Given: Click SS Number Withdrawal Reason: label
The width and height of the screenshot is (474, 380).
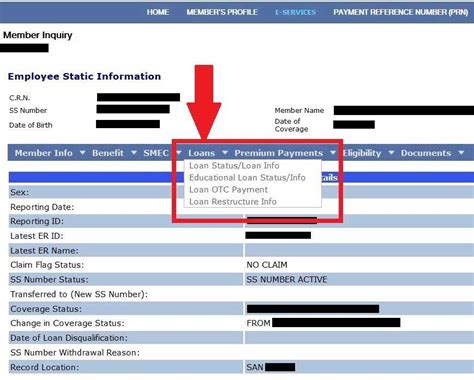Looking at the screenshot, I should click(75, 353).
